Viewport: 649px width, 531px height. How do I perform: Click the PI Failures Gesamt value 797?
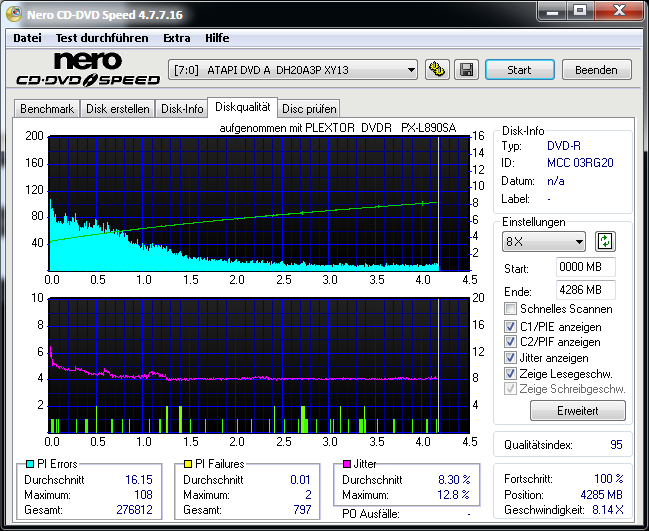coord(302,509)
